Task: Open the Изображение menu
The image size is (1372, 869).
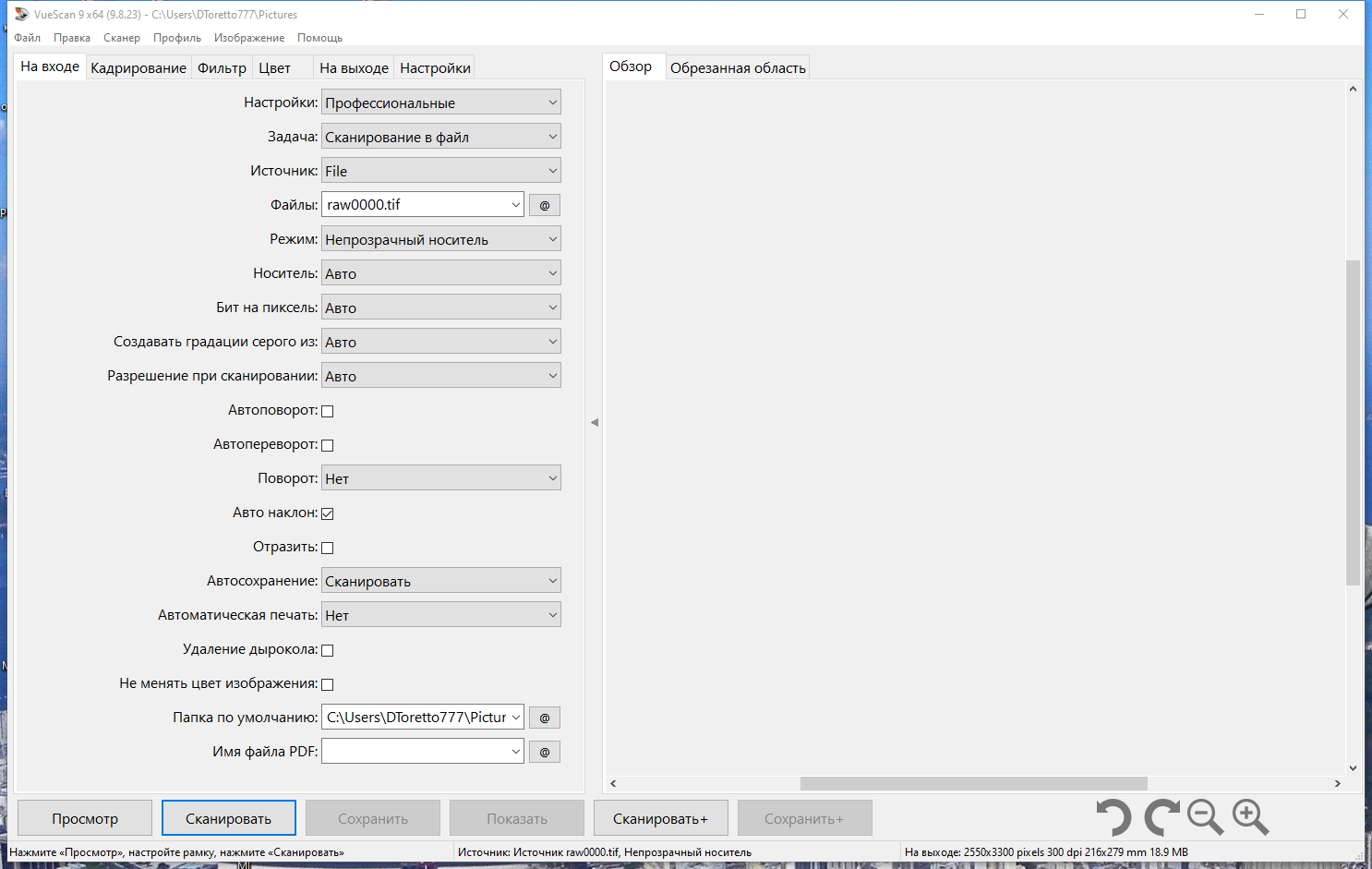Action: pyautogui.click(x=249, y=38)
